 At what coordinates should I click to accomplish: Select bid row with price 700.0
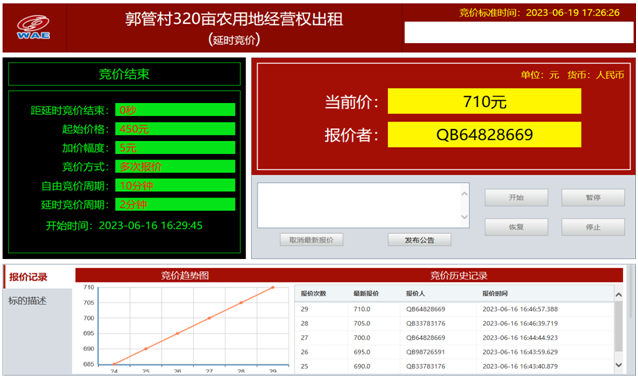454,337
